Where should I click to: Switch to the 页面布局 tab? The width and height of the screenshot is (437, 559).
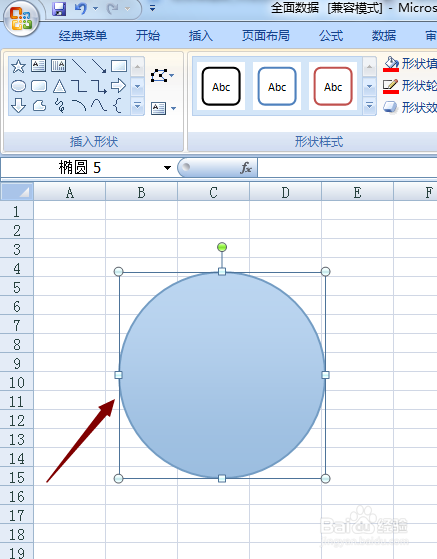pos(266,36)
